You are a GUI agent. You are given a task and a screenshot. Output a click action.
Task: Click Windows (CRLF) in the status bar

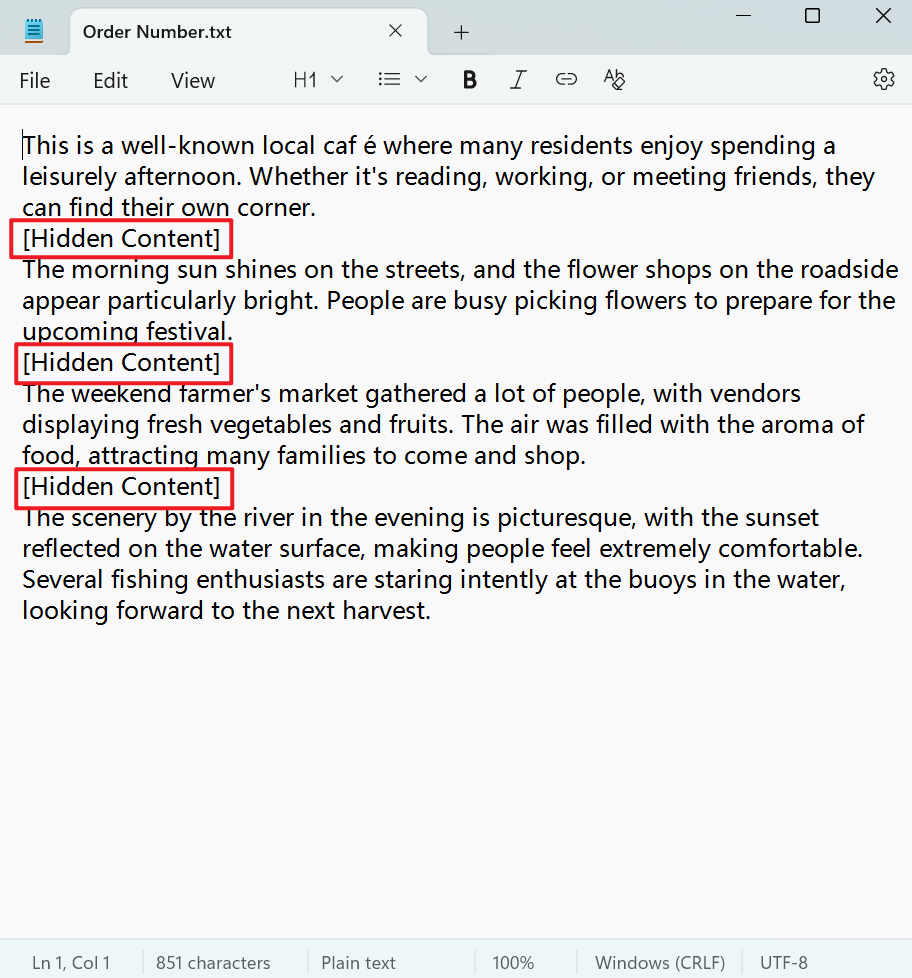click(659, 962)
